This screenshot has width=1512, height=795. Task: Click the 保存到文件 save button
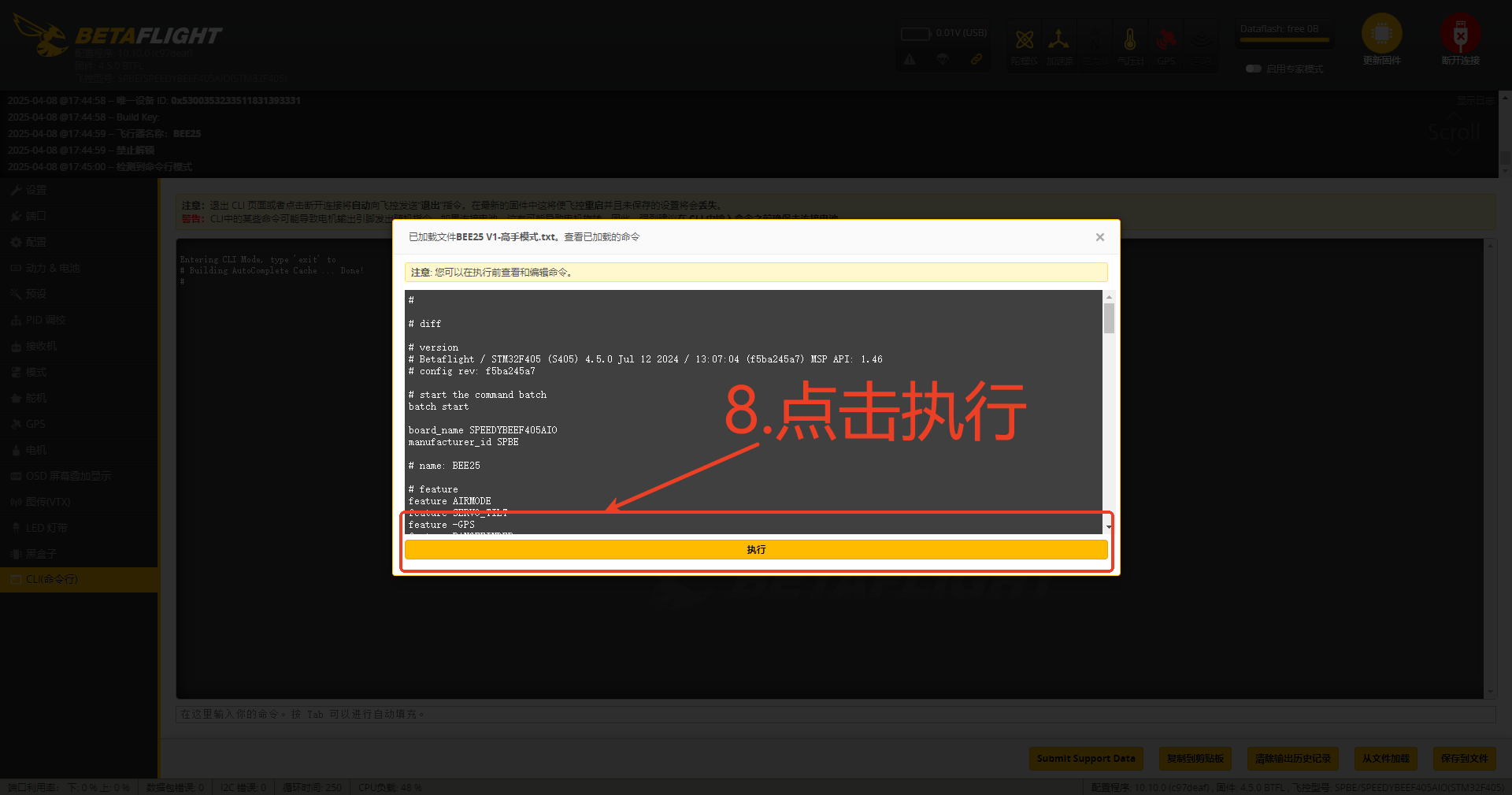point(1465,759)
